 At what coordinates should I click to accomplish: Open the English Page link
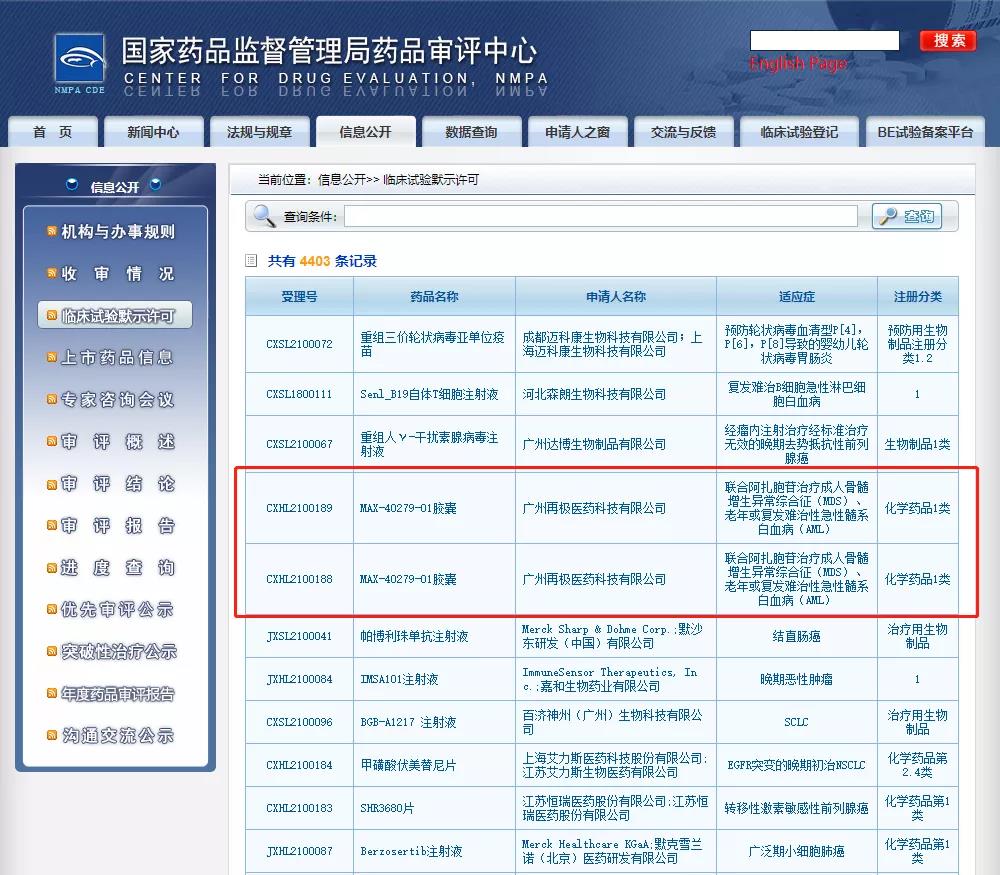800,63
